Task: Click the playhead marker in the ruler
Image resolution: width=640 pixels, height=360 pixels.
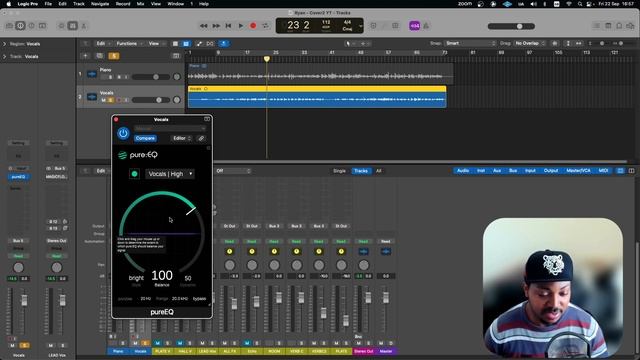Action: click(267, 59)
